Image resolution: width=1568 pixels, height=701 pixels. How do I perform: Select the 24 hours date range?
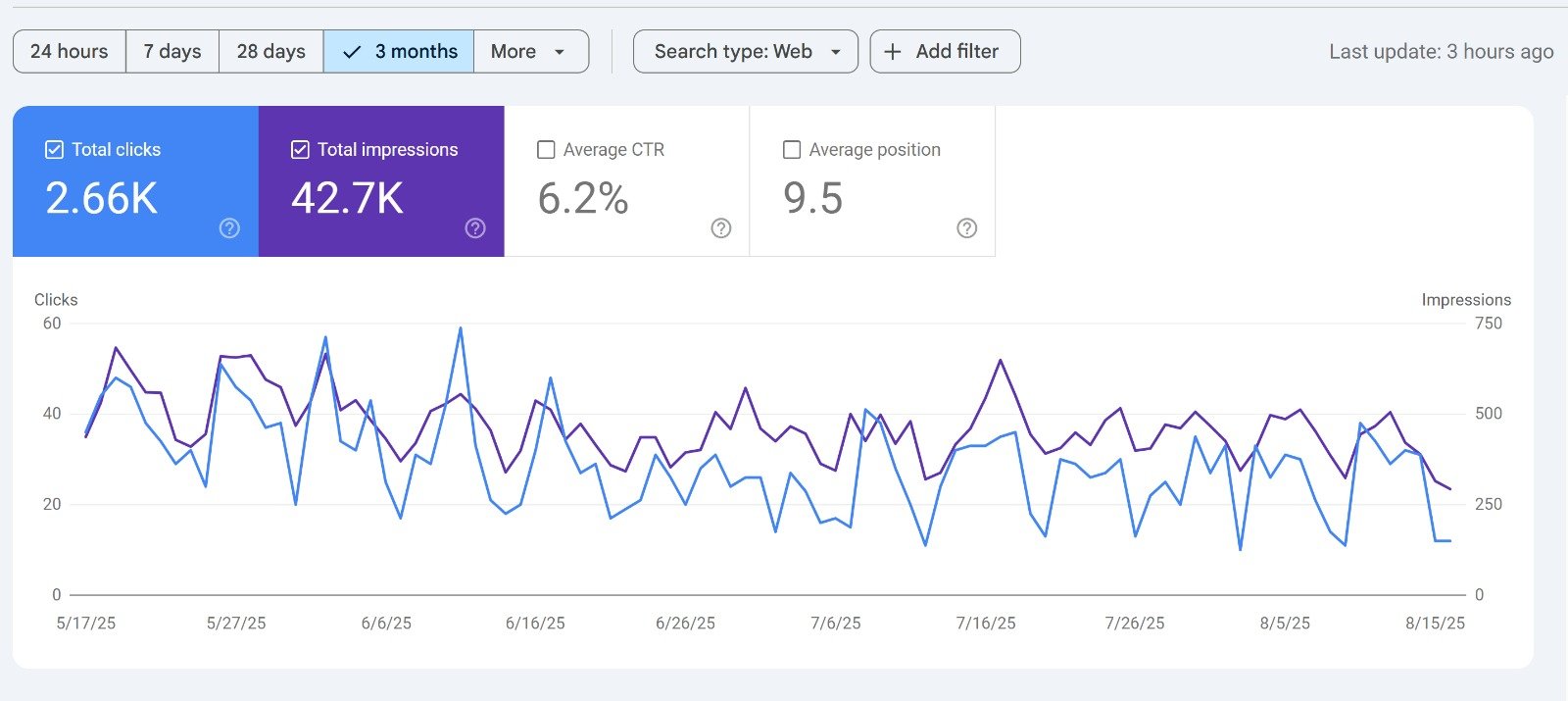70,52
